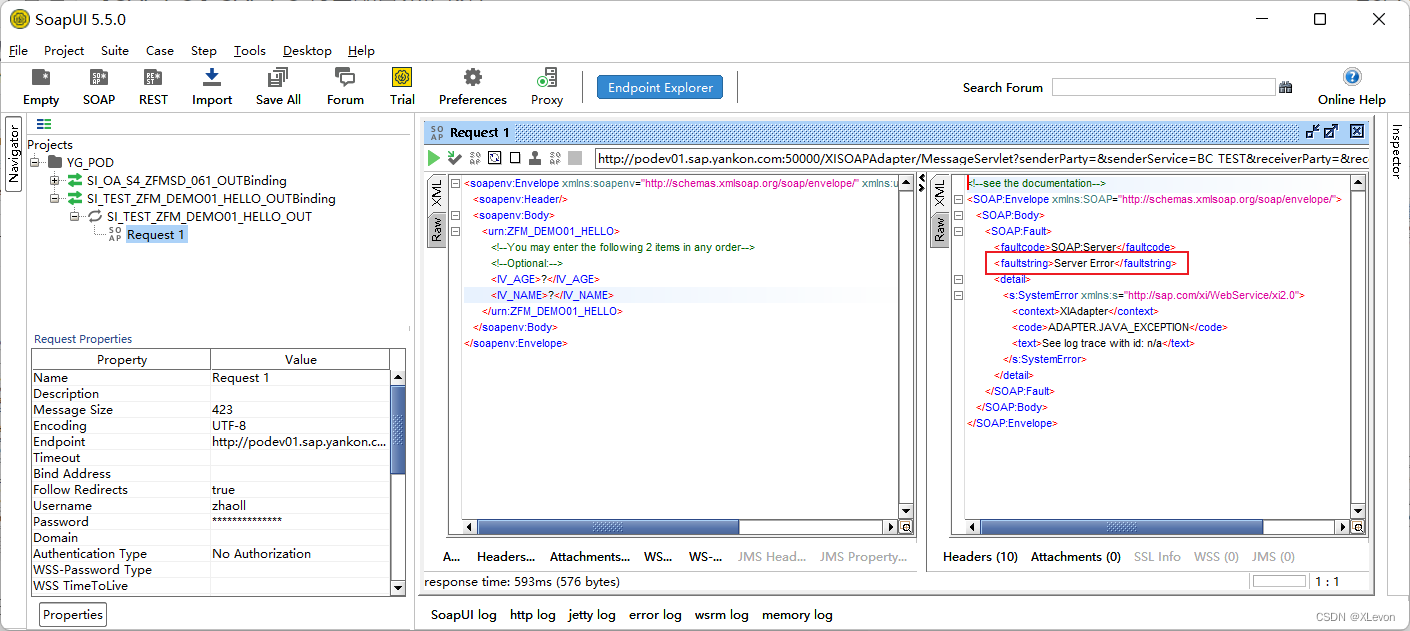Click the SI_TEST_ZFM_DEMO01_HELLO_OUT operation icon
Viewport: 1410px width, 631px height.
click(x=95, y=217)
